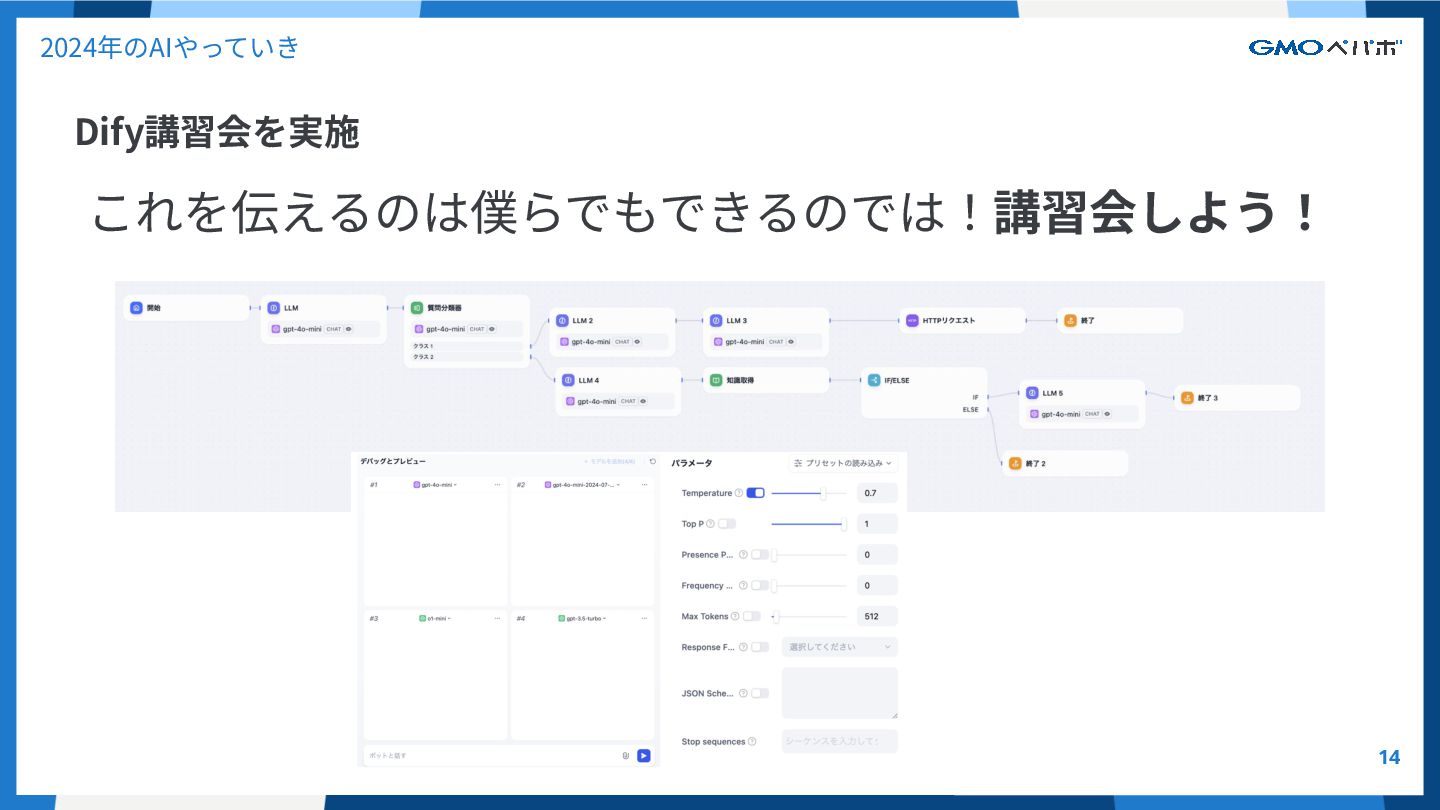Open the #1 gpt-4o-mini model dropdown
Viewport: 1440px width, 810px height.
(x=434, y=484)
